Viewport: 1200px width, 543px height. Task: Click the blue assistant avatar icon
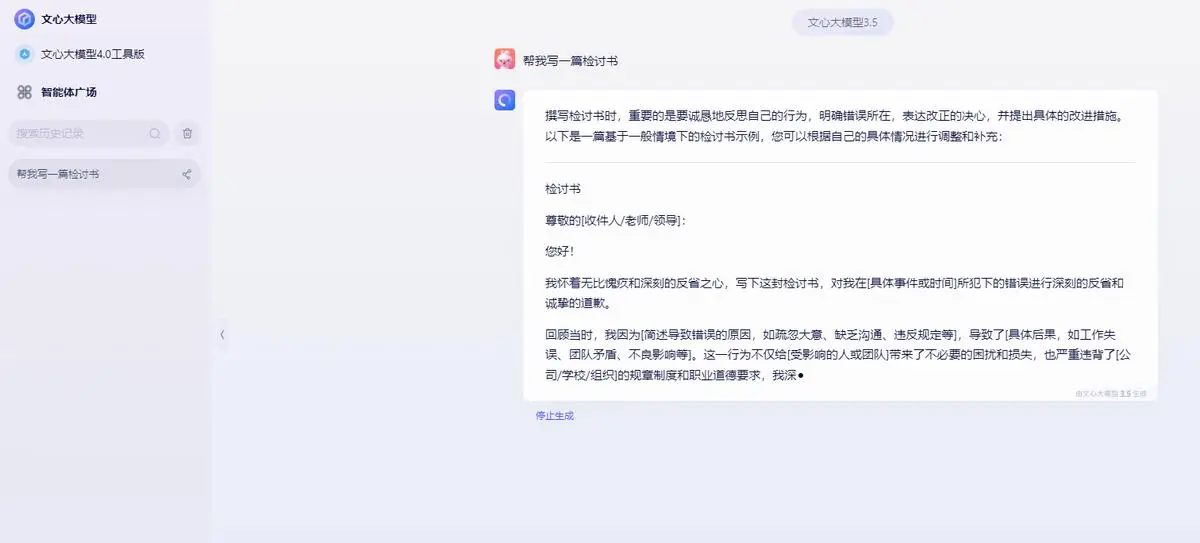click(505, 100)
